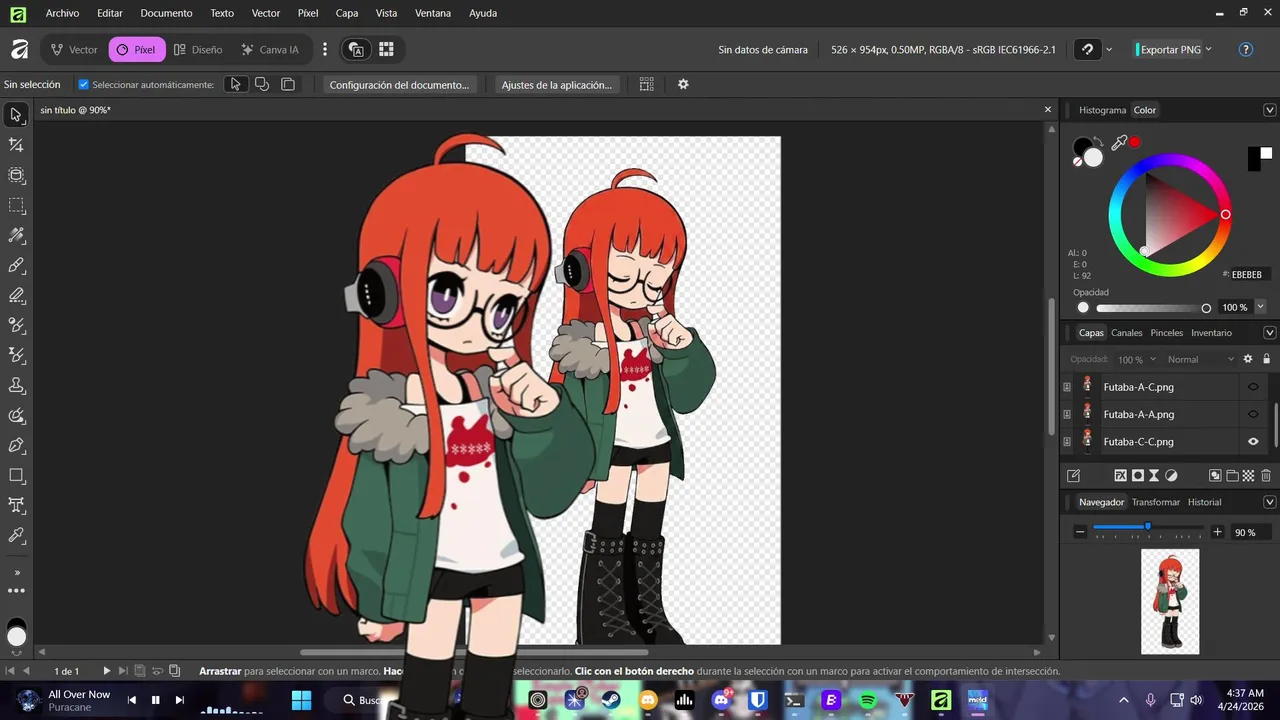Choose the Rectangular Marquee tool
This screenshot has height=720, width=1280.
pos(16,205)
